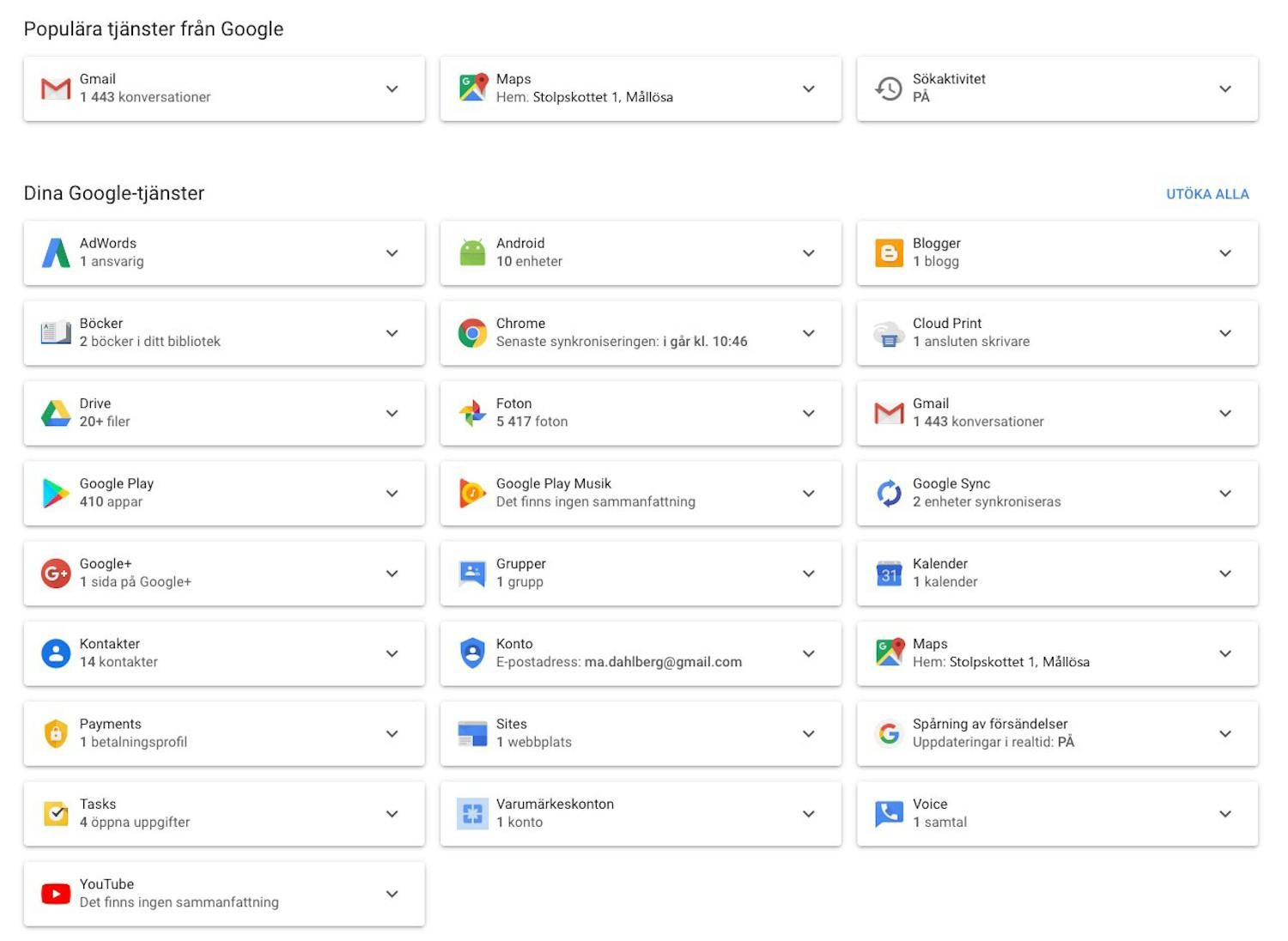
Task: Expand the Drive card chevron
Action: [x=392, y=413]
